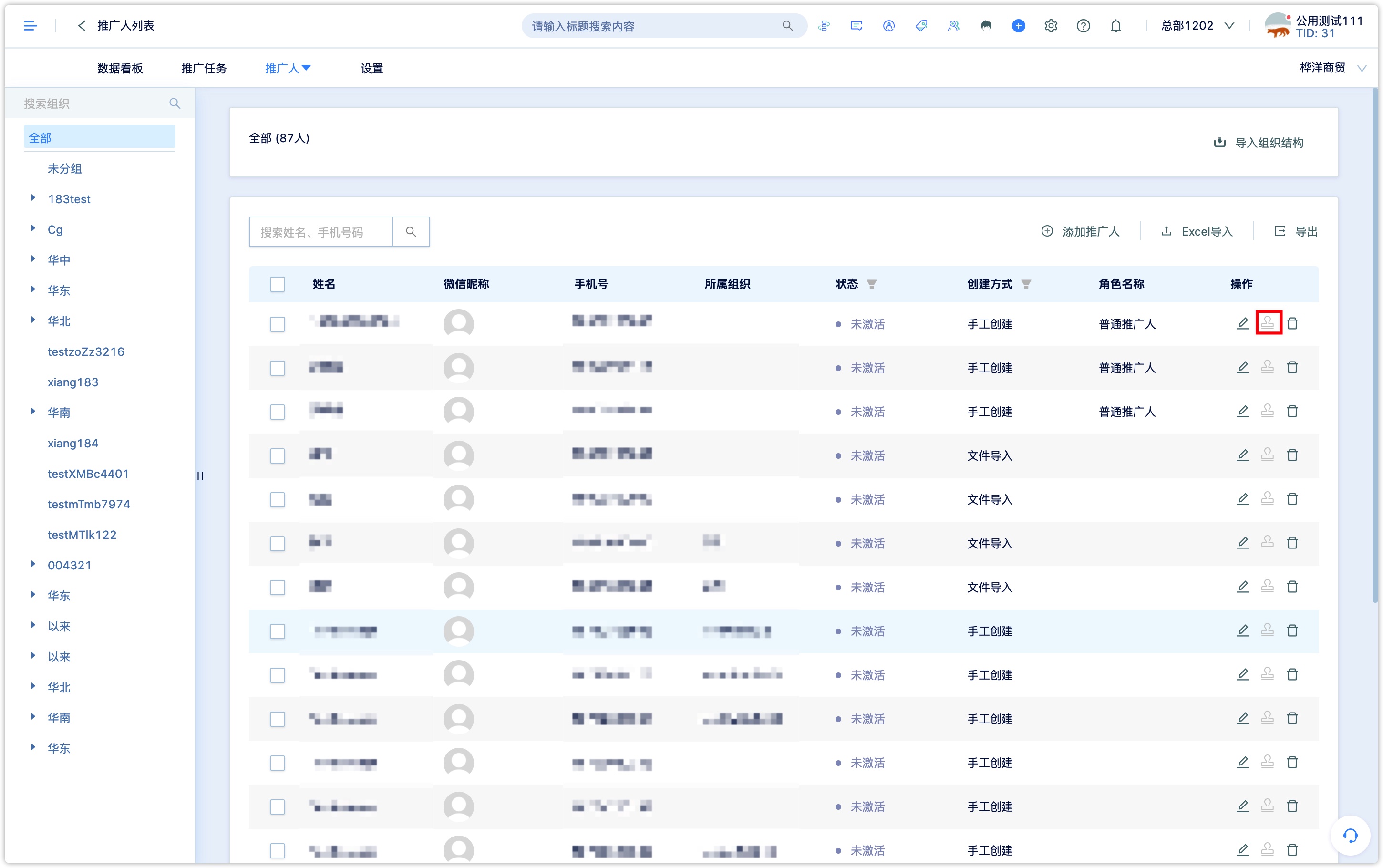The height and width of the screenshot is (868, 1383).
Task: Select xiang184 in the organization tree
Action: pos(73,443)
